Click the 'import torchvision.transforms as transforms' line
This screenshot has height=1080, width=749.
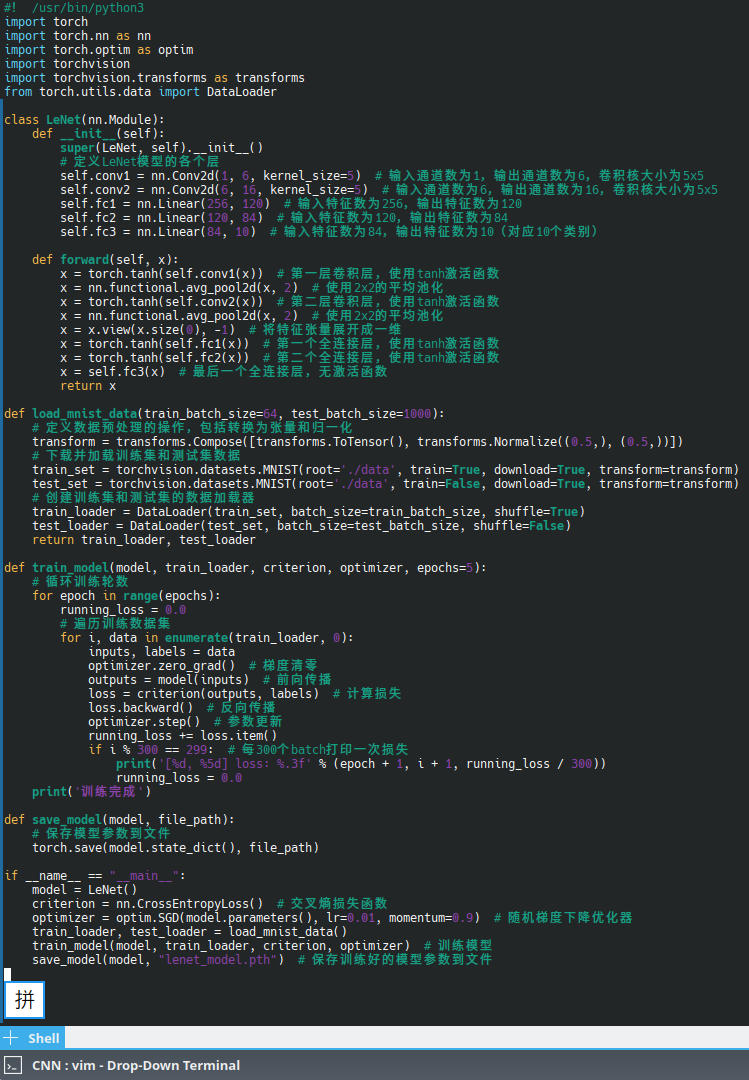click(x=154, y=78)
